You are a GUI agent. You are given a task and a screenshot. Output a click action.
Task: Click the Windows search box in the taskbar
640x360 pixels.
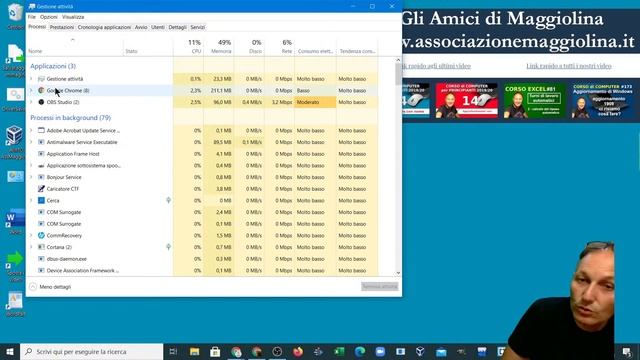tap(91, 351)
